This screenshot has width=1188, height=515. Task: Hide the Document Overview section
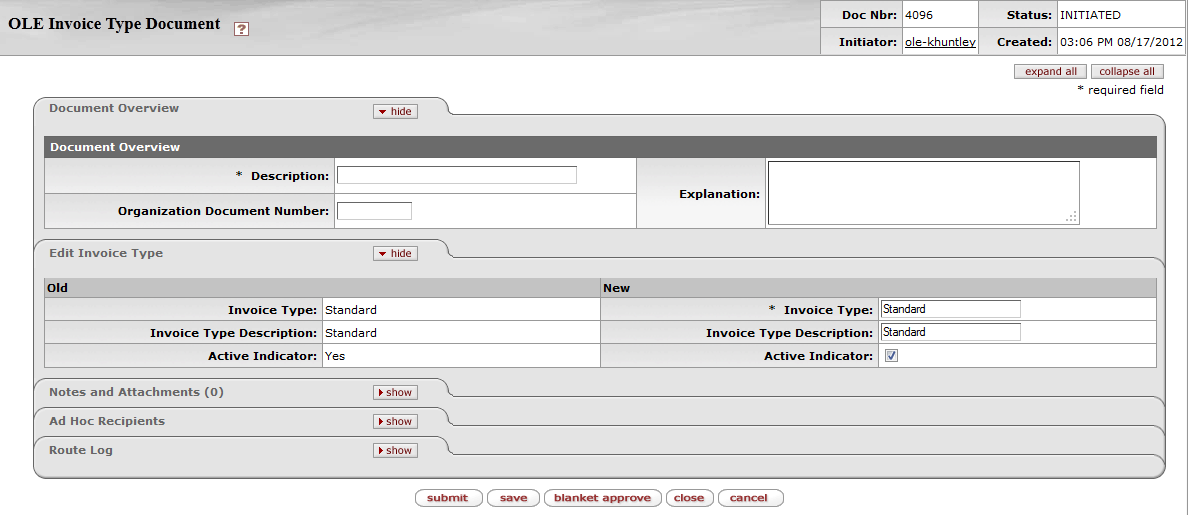coord(395,111)
